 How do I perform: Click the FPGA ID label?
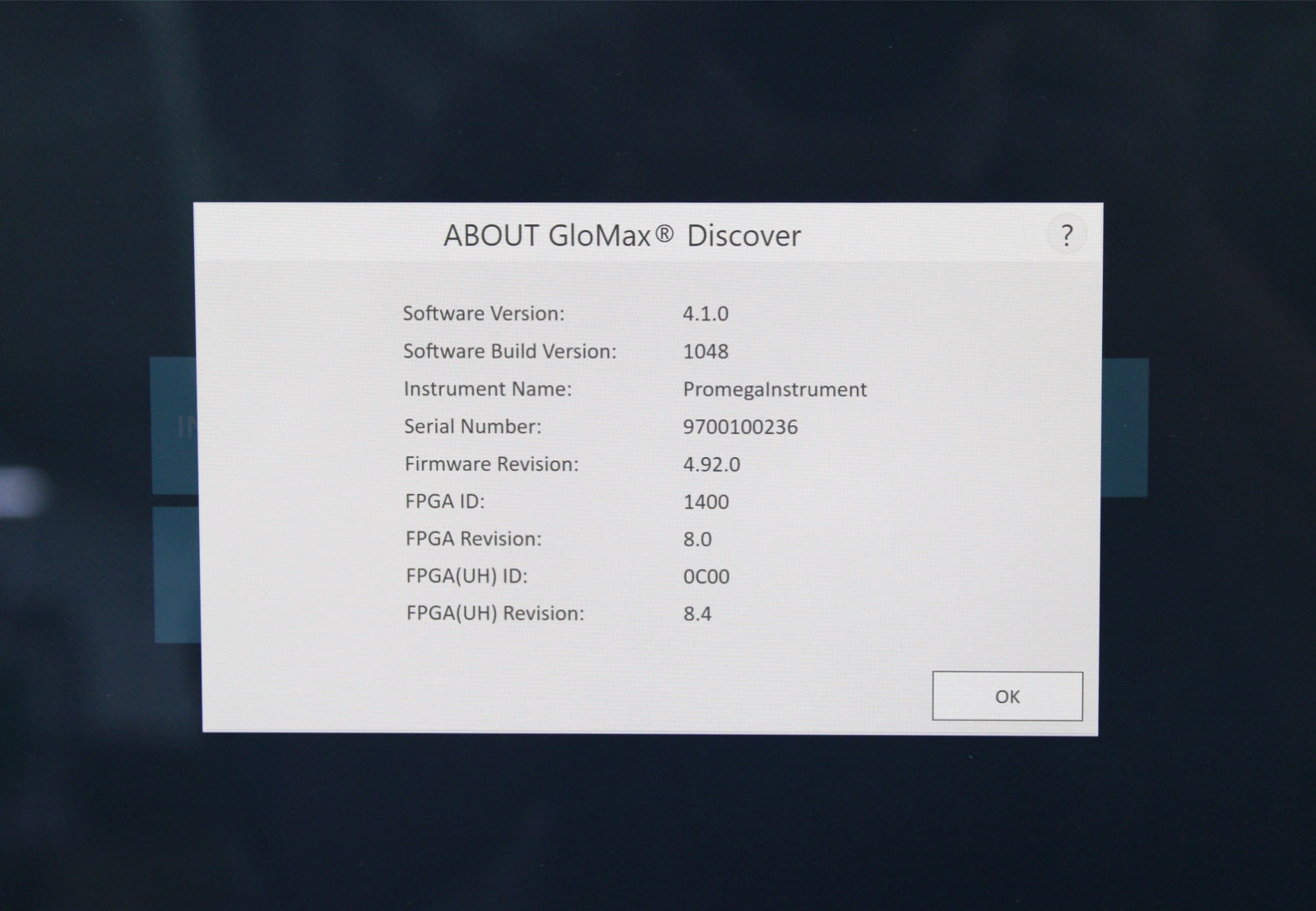point(445,501)
